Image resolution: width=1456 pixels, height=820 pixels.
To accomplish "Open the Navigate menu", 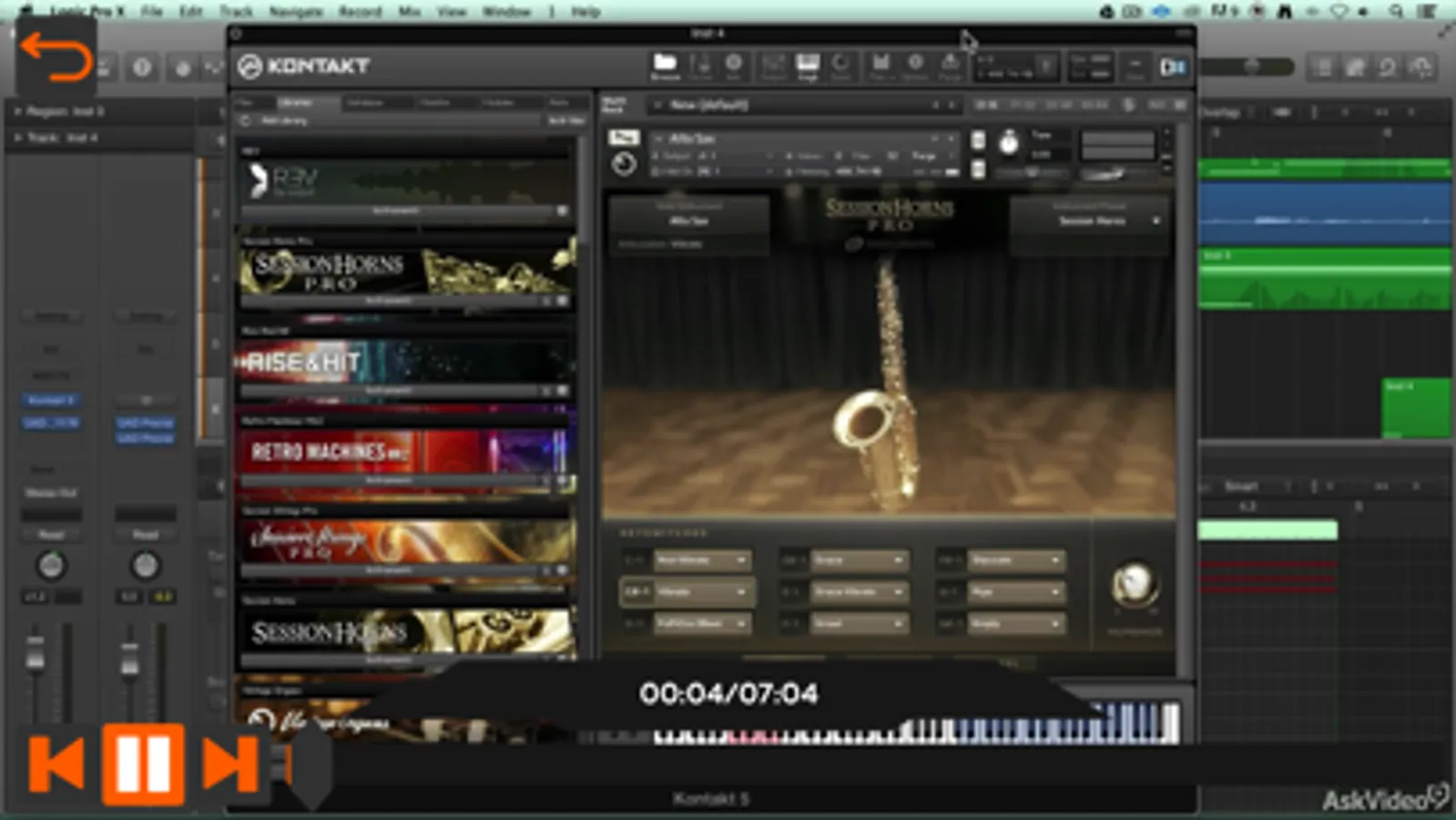I will pyautogui.click(x=296, y=11).
